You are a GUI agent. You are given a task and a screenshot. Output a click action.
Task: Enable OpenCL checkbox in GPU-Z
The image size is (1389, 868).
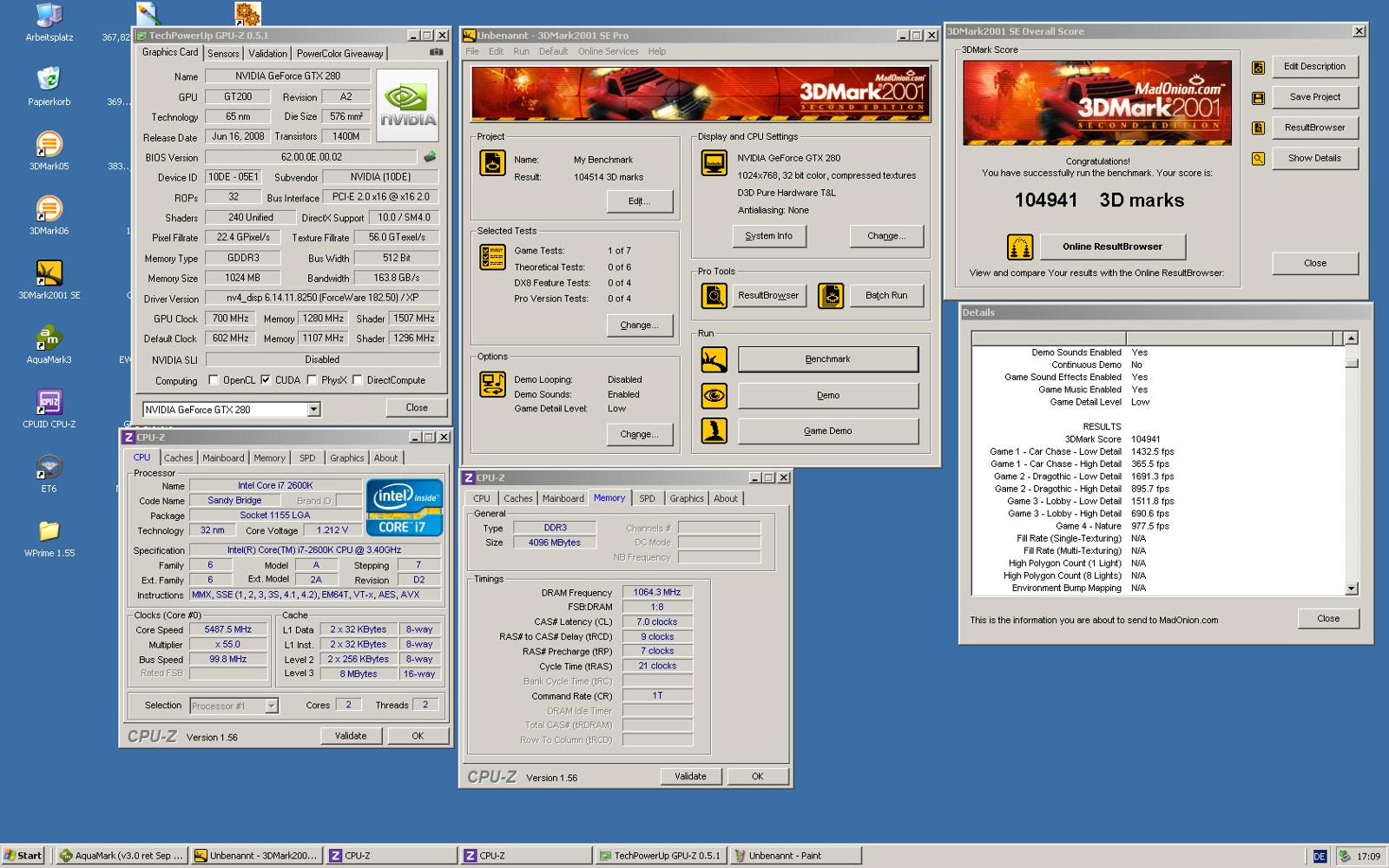(213, 380)
